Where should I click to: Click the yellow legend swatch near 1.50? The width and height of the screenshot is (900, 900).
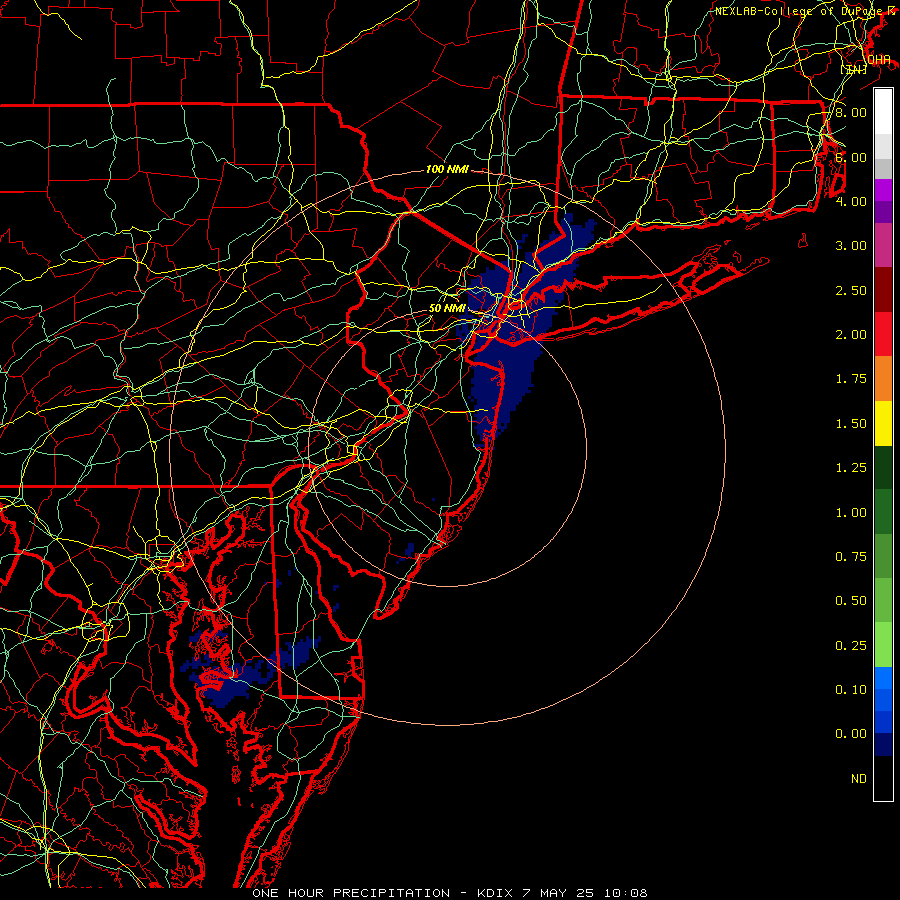click(883, 423)
